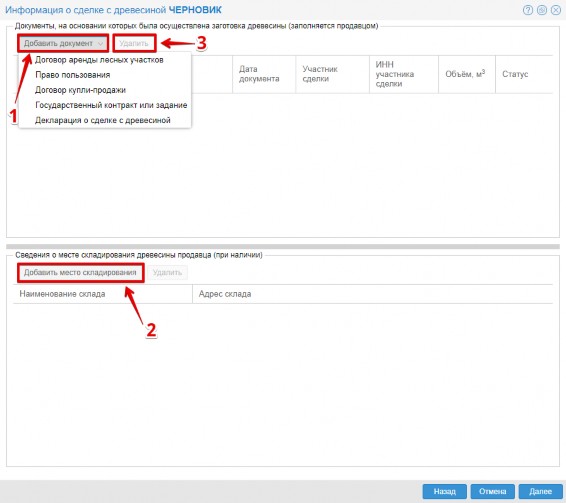Expand the Добавить документ dropdown chevron

click(100, 44)
